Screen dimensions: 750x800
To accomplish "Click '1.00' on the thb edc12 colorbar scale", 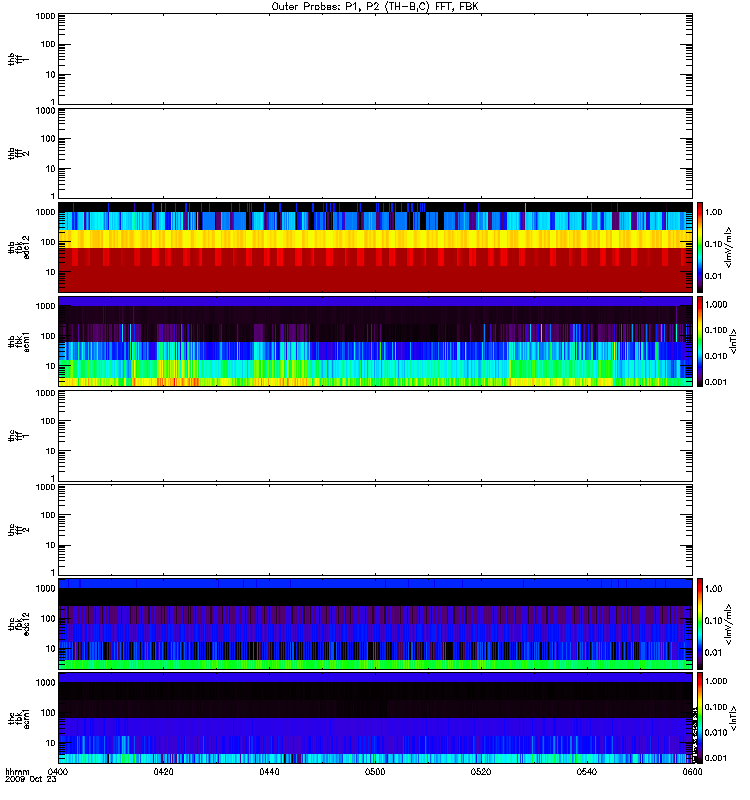I will pos(713,212).
